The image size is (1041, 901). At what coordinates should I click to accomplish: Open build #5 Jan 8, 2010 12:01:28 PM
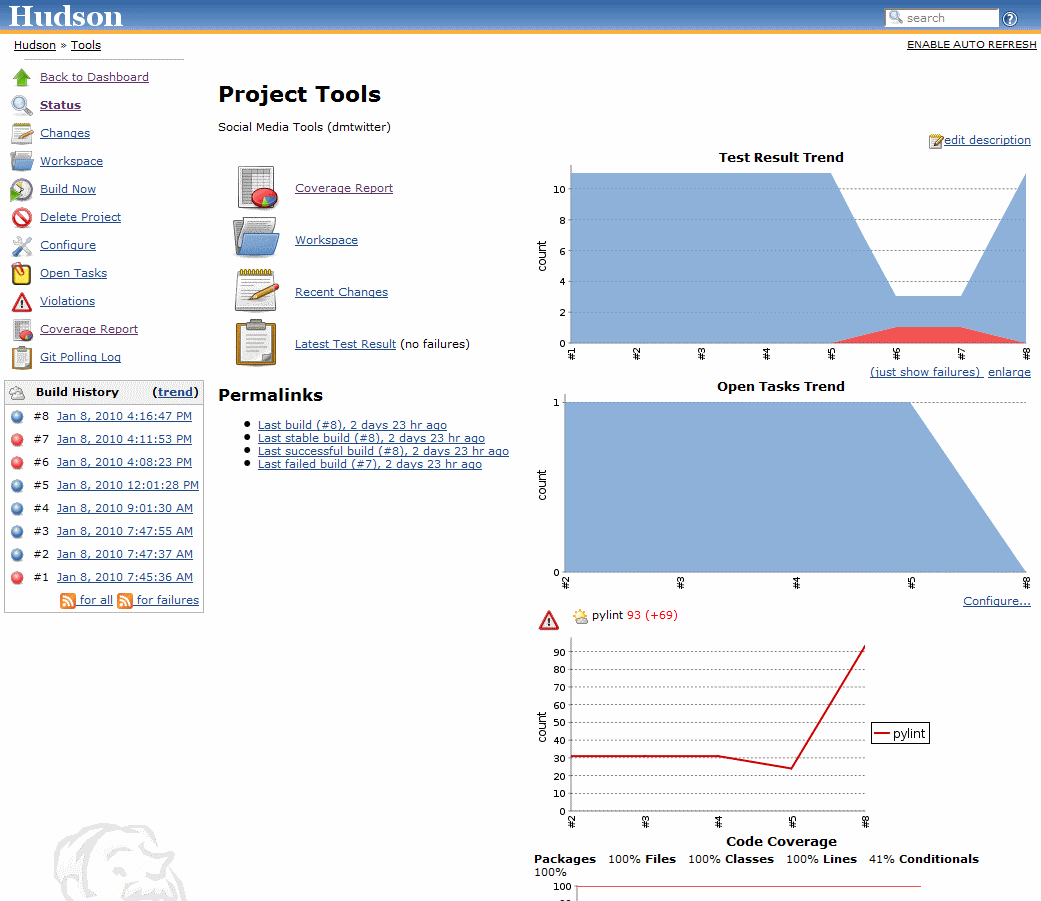point(127,485)
